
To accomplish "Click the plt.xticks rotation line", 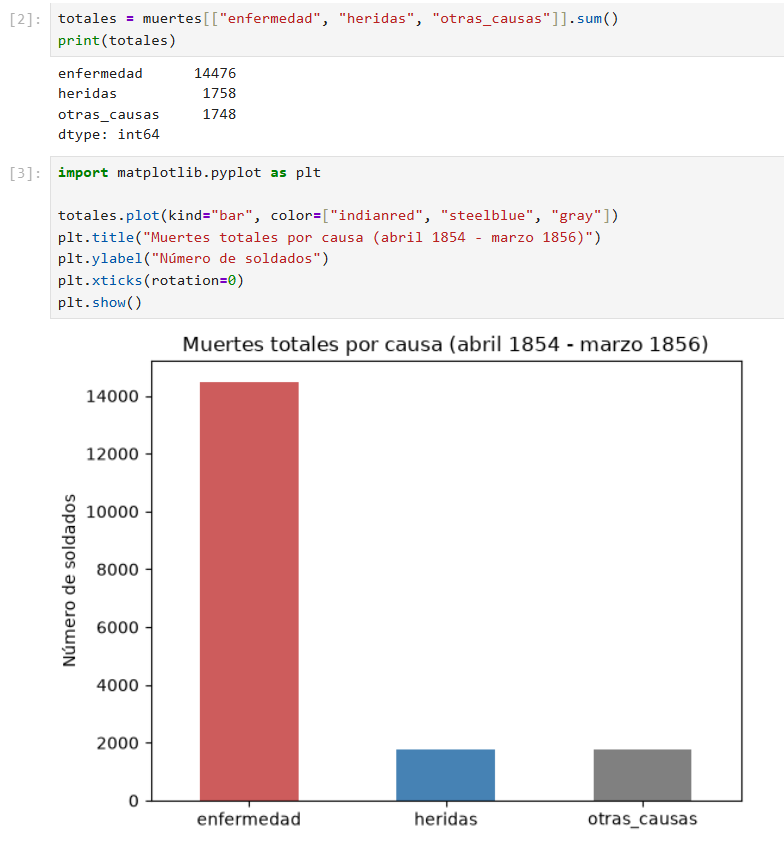I will pyautogui.click(x=151, y=281).
